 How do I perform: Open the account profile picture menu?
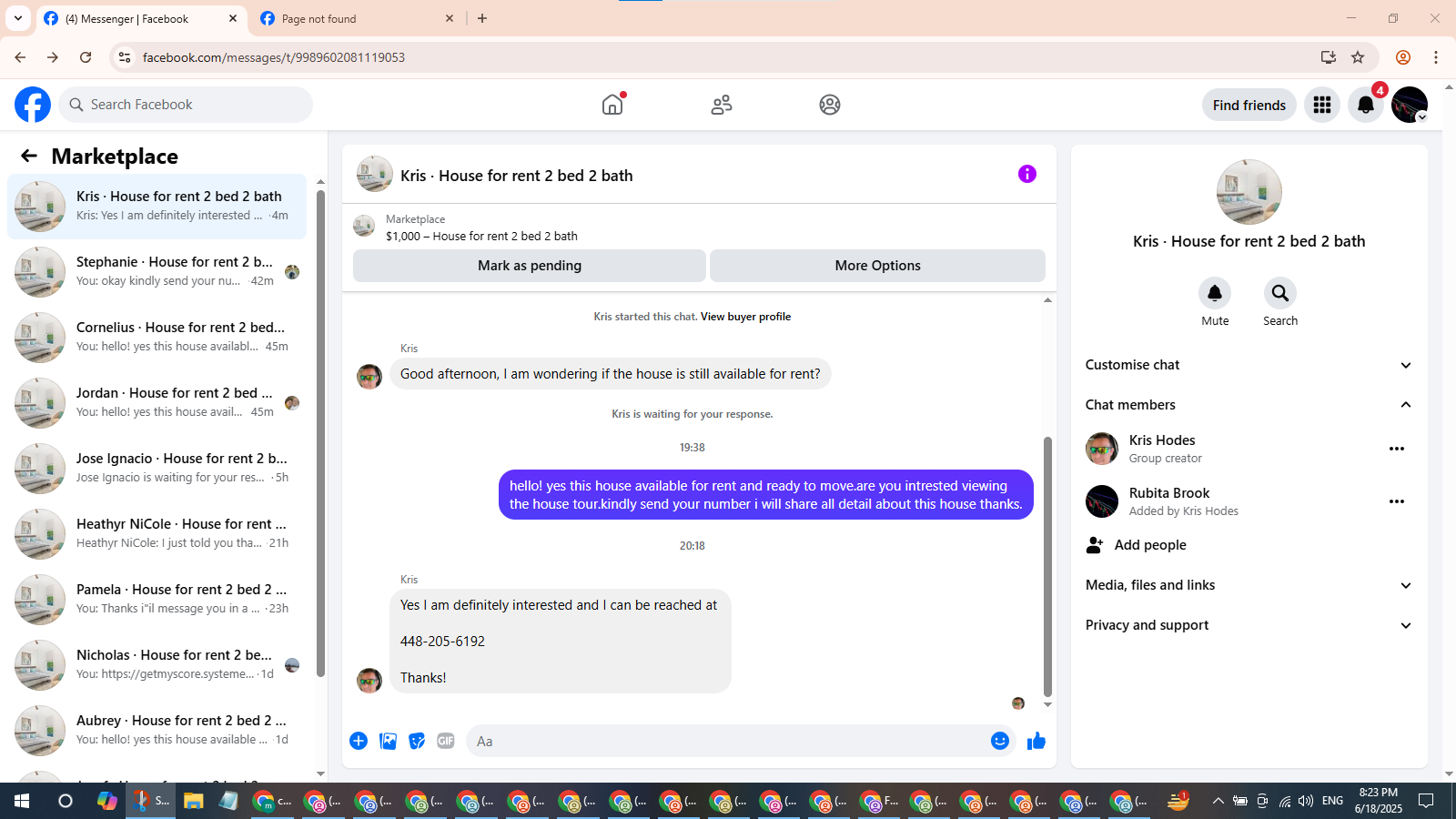coord(1410,105)
